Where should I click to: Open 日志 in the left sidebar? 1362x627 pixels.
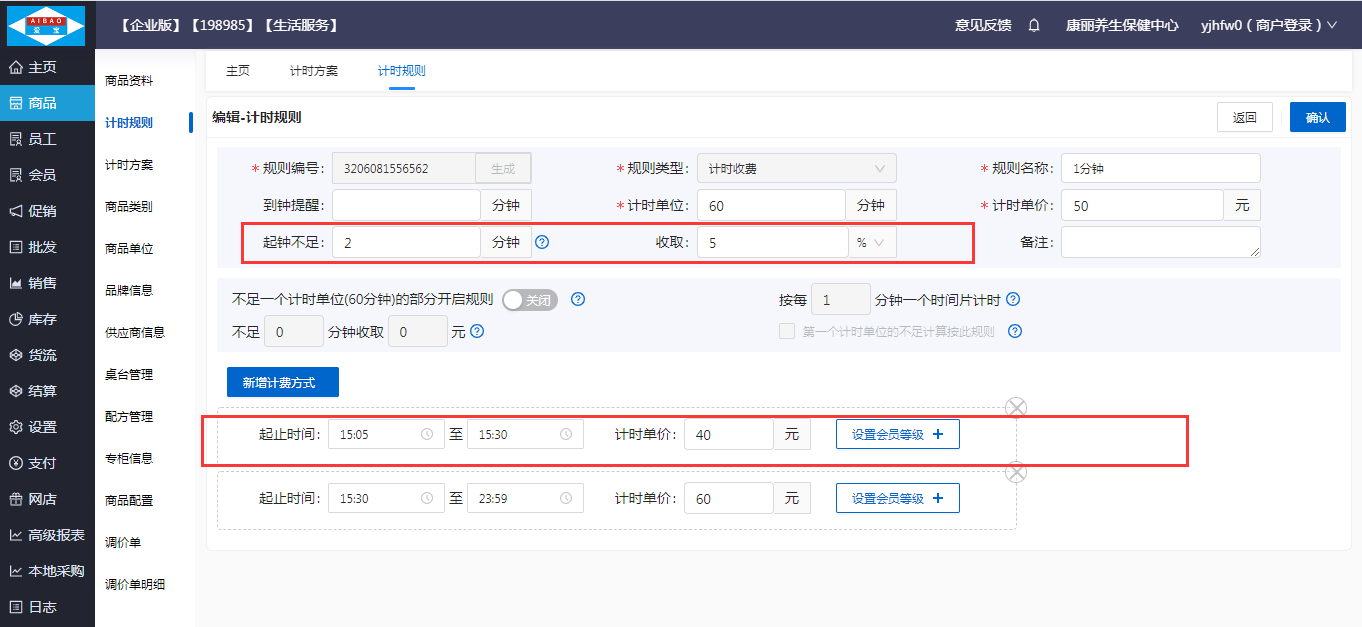tap(47, 607)
